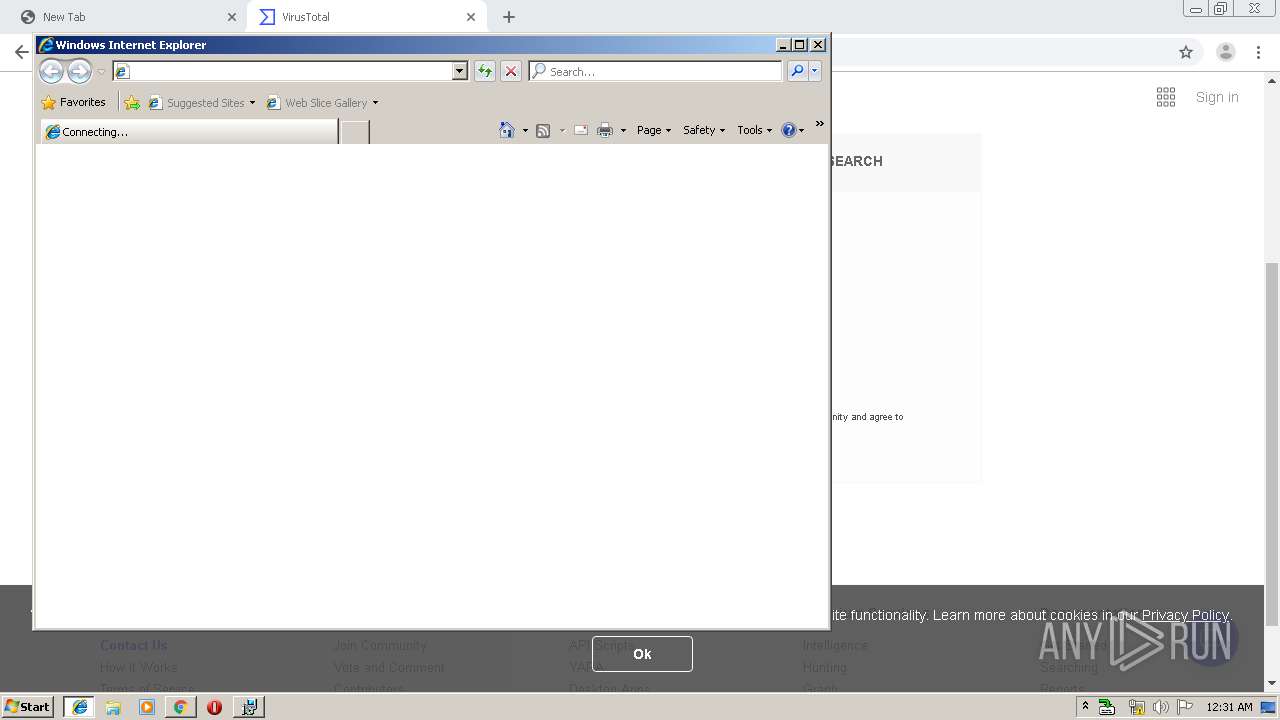
Task: Expand printer options dropdown arrow
Action: 623,130
